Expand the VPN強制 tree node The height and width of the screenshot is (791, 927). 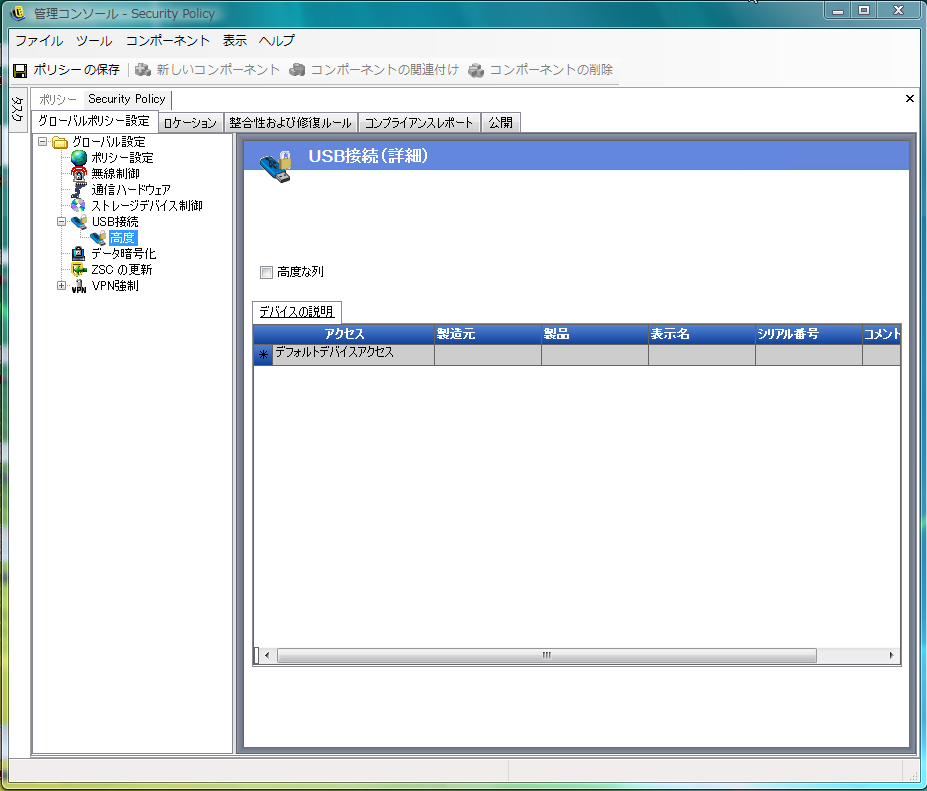pyautogui.click(x=61, y=286)
